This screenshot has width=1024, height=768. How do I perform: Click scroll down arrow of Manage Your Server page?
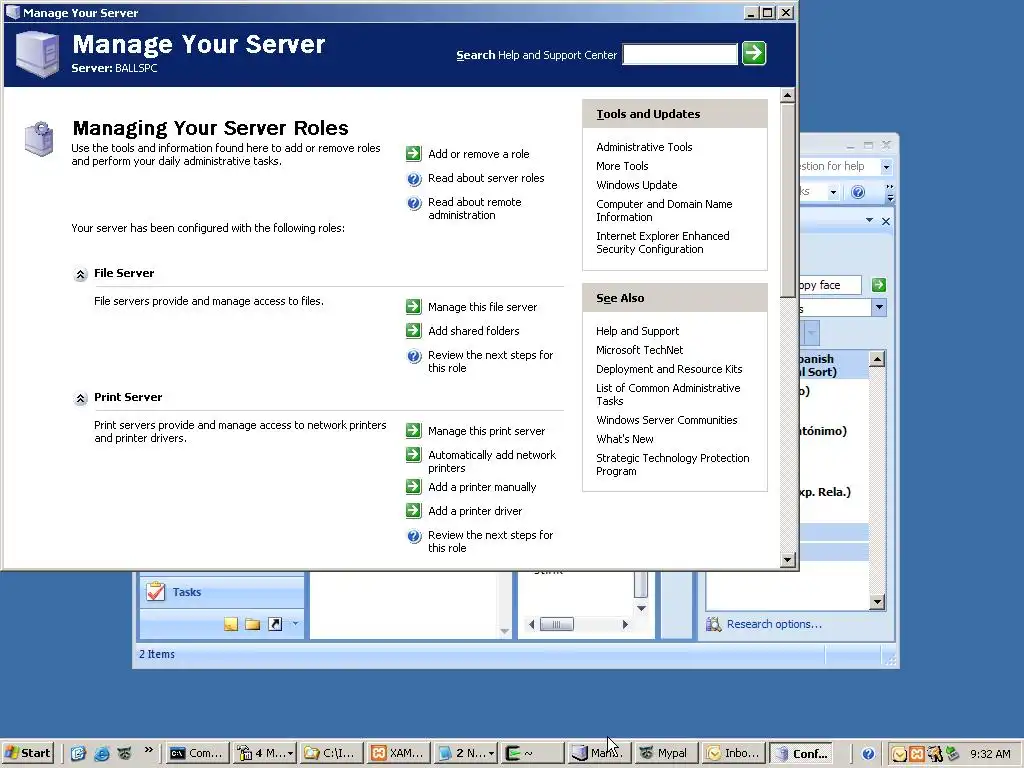click(788, 560)
